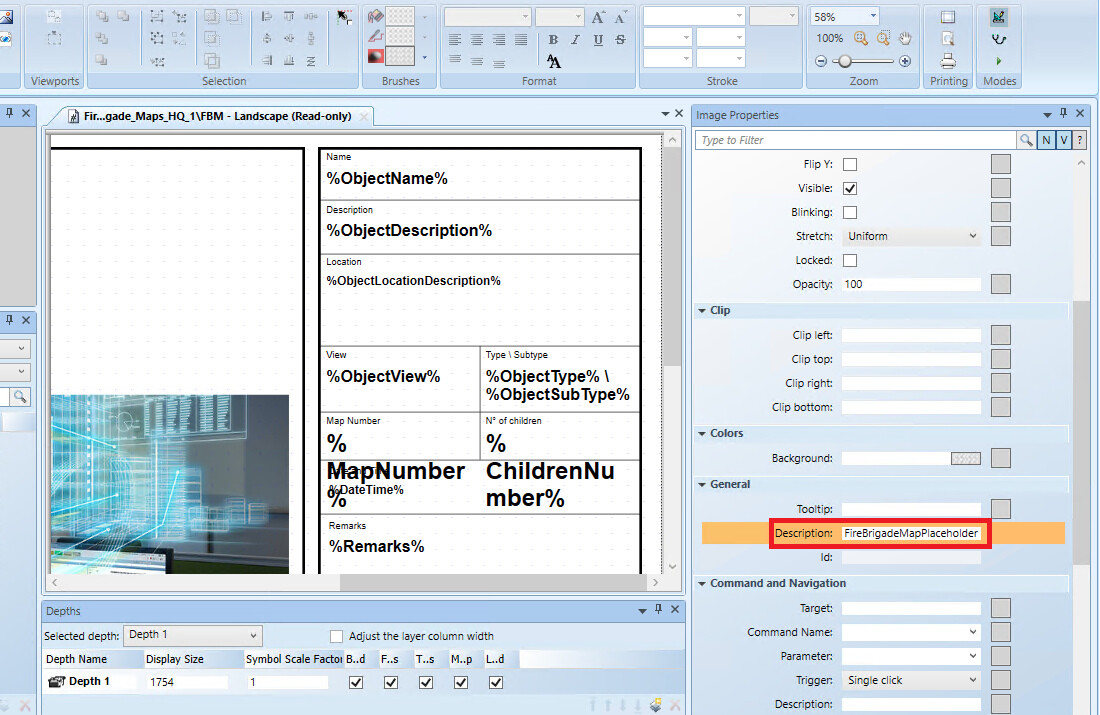Select the Pan tool in the Zoom group
This screenshot has width=1100, height=715.
(906, 38)
